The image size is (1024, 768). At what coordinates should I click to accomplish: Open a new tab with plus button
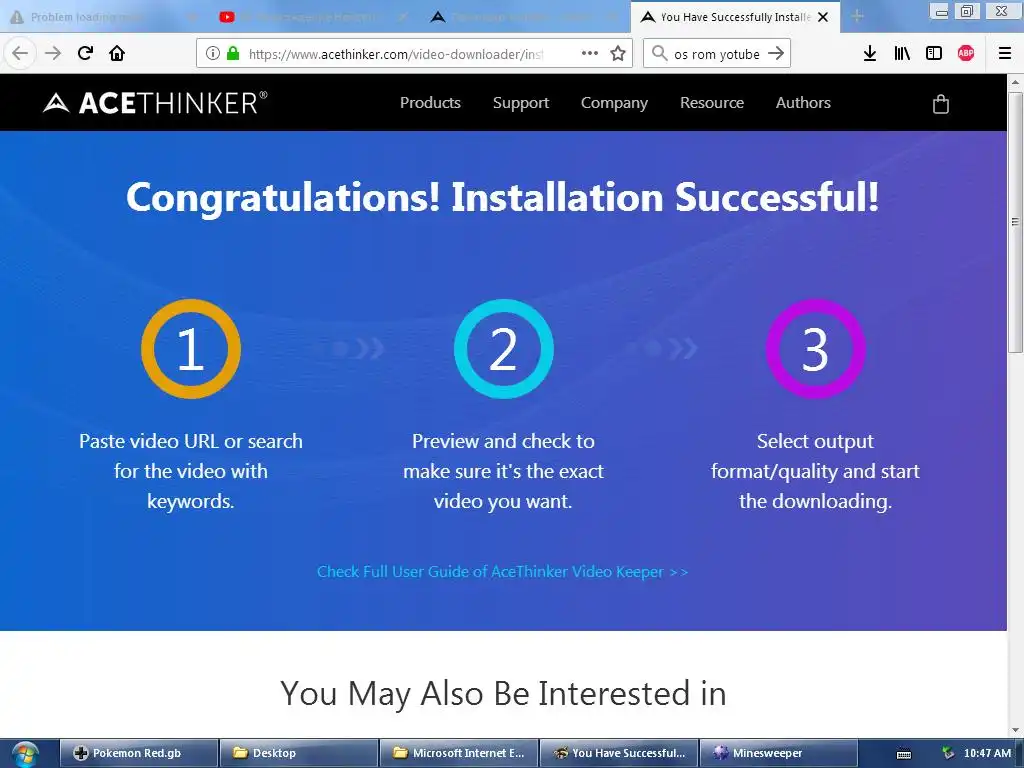tap(857, 17)
